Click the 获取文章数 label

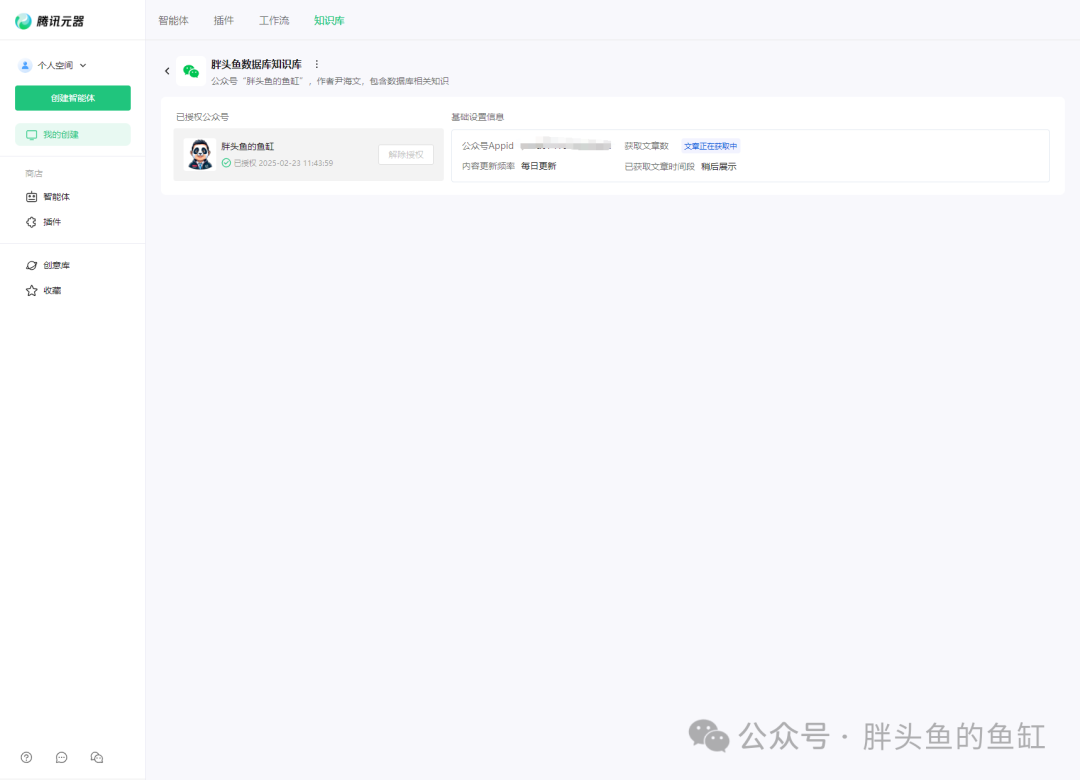click(x=646, y=146)
